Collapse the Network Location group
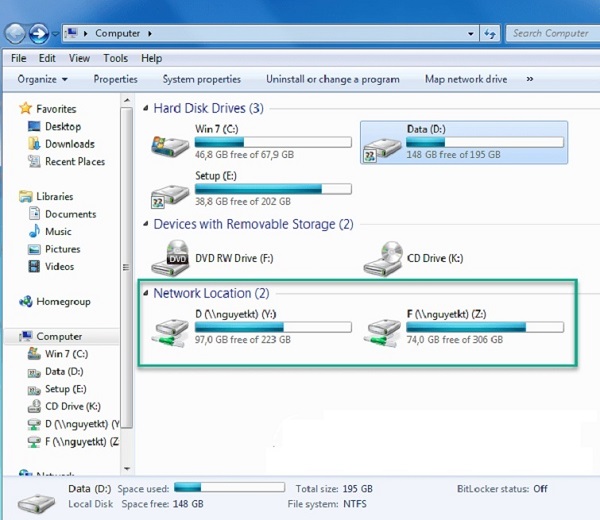 pos(146,294)
